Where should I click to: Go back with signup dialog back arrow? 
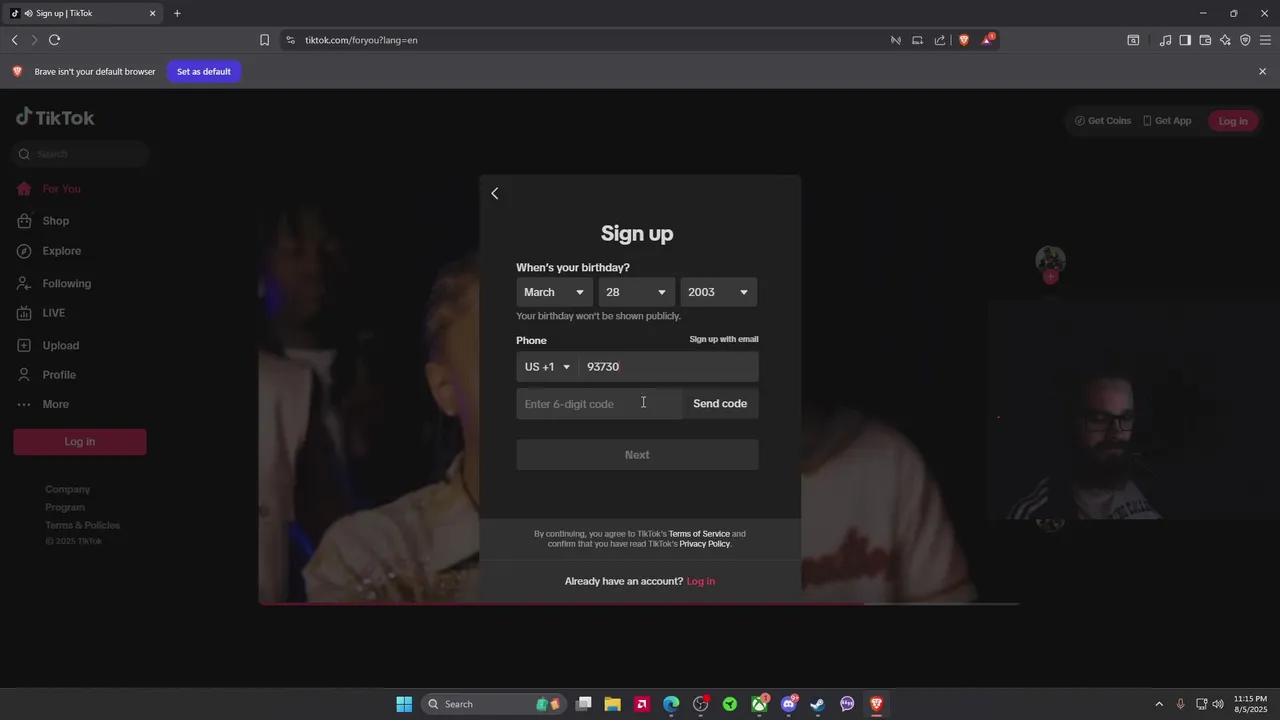[494, 193]
